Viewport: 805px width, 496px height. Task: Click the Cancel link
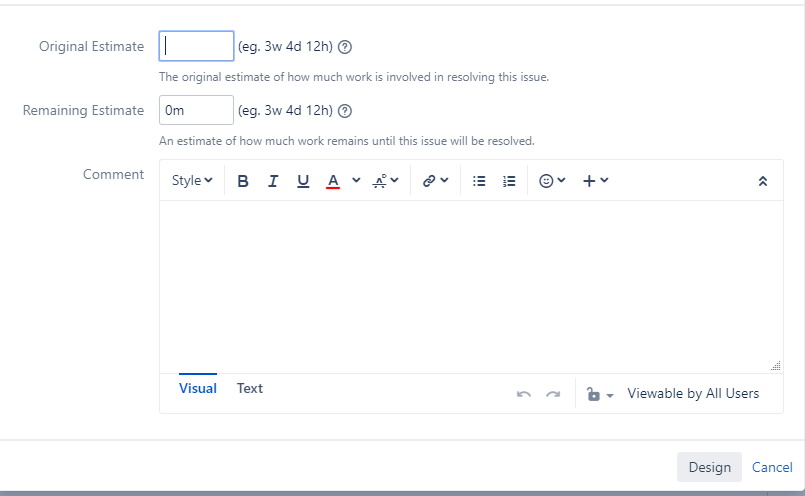coord(772,467)
